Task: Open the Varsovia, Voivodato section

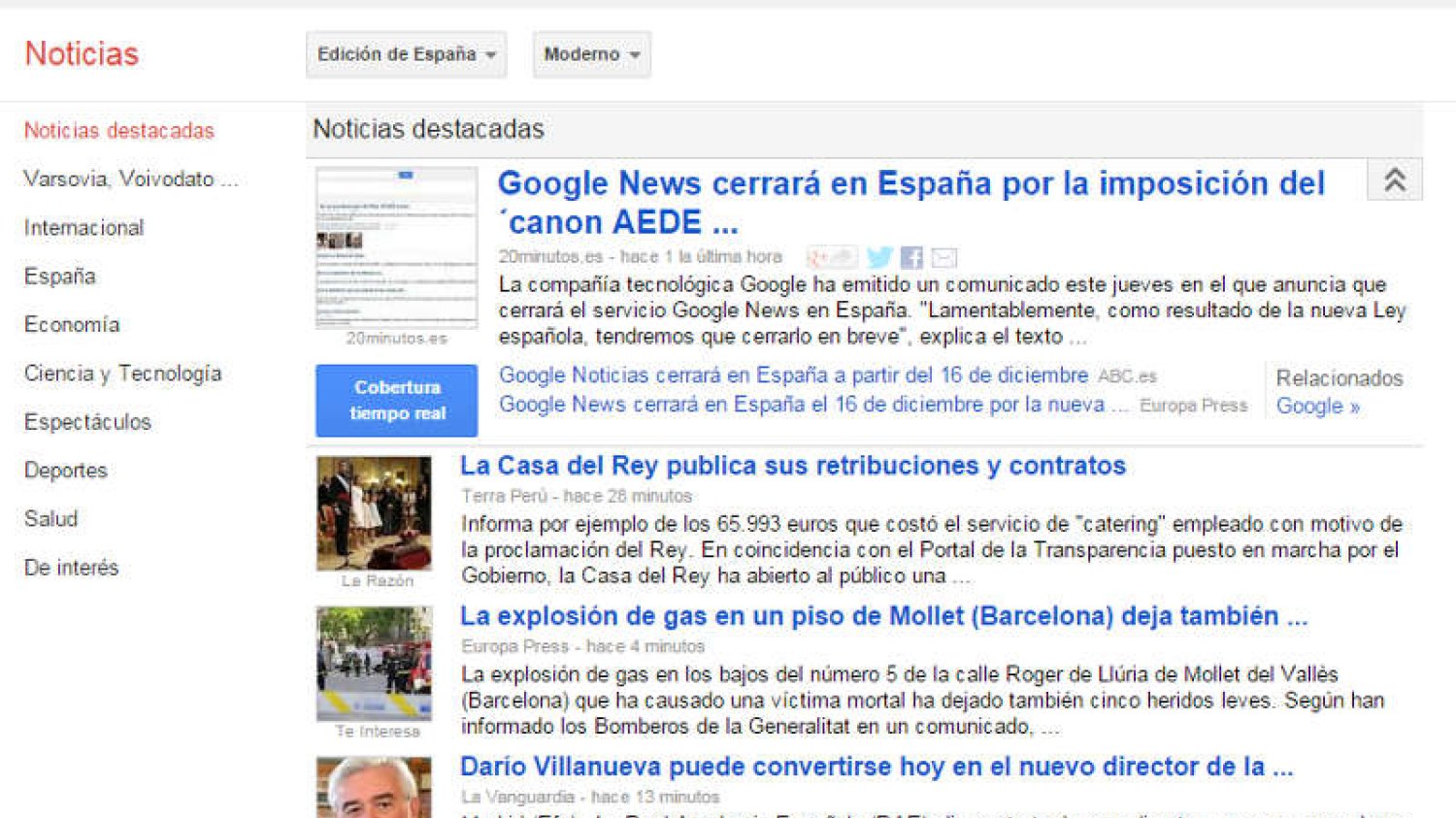Action: 131,180
